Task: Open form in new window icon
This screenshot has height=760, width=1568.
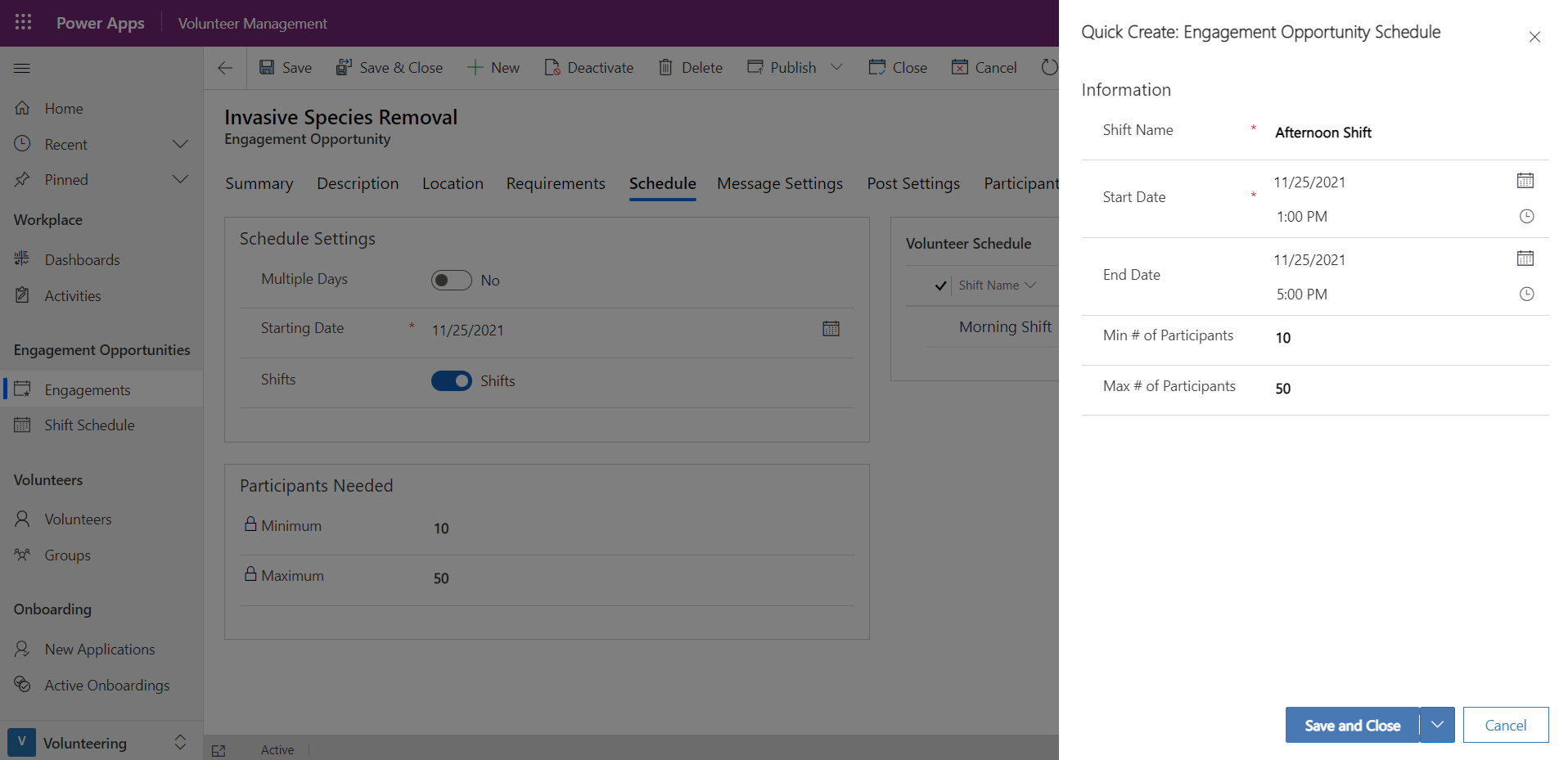Action: (x=219, y=750)
